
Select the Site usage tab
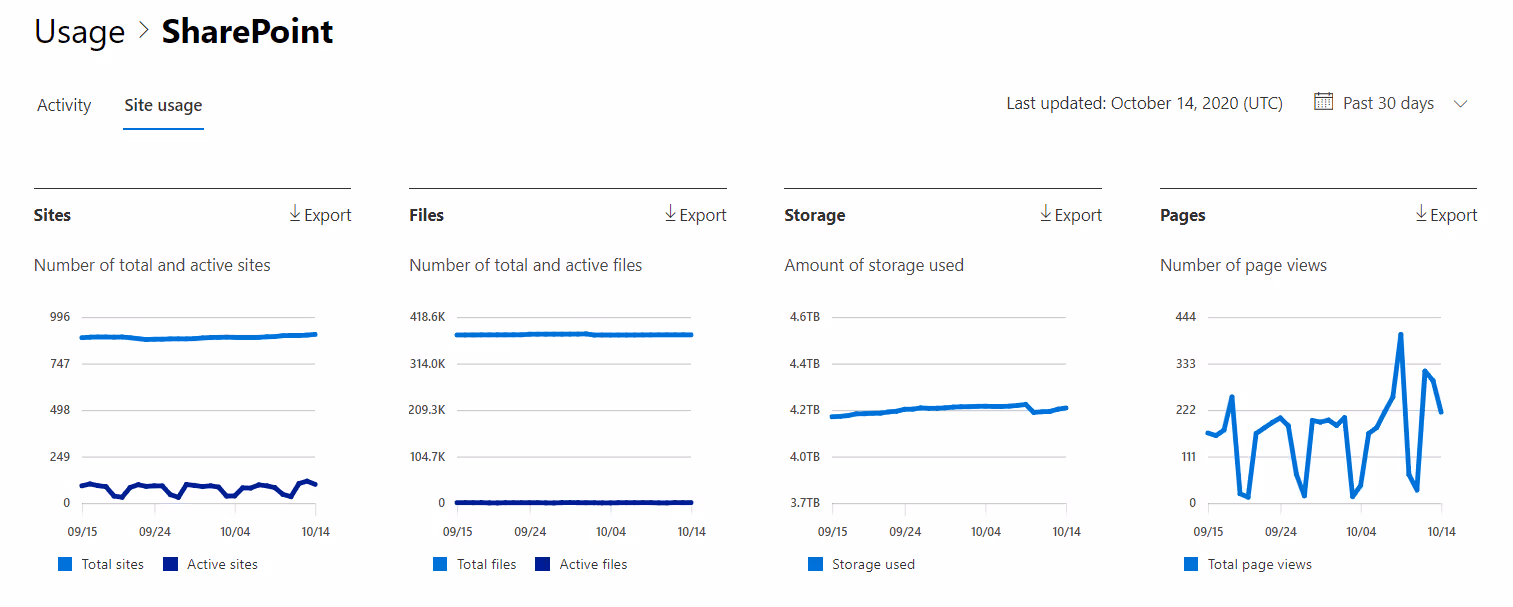163,105
